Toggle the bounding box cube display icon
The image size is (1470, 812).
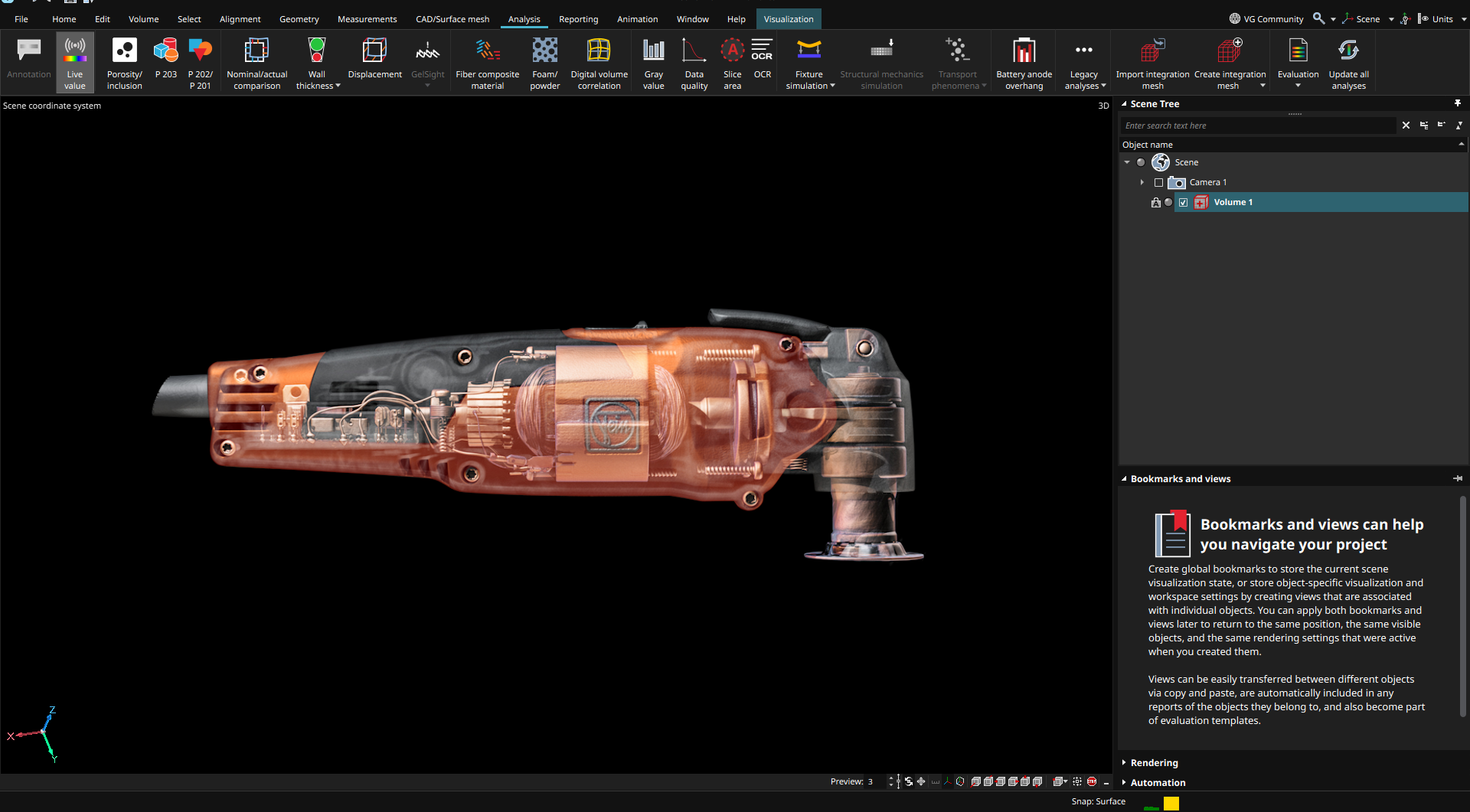tap(960, 781)
